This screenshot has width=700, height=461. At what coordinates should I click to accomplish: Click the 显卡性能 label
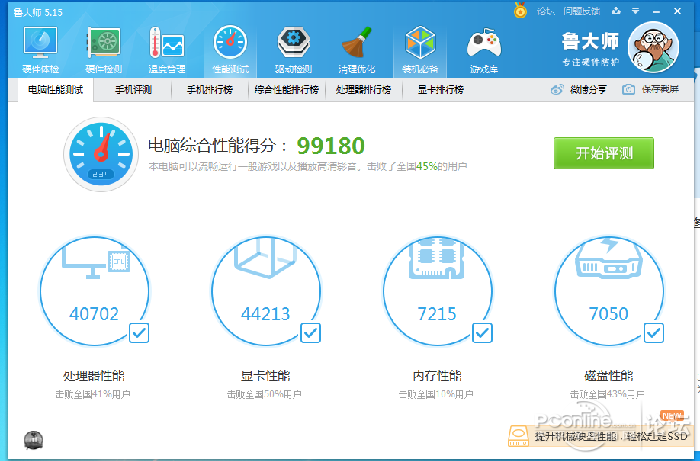tap(265, 376)
